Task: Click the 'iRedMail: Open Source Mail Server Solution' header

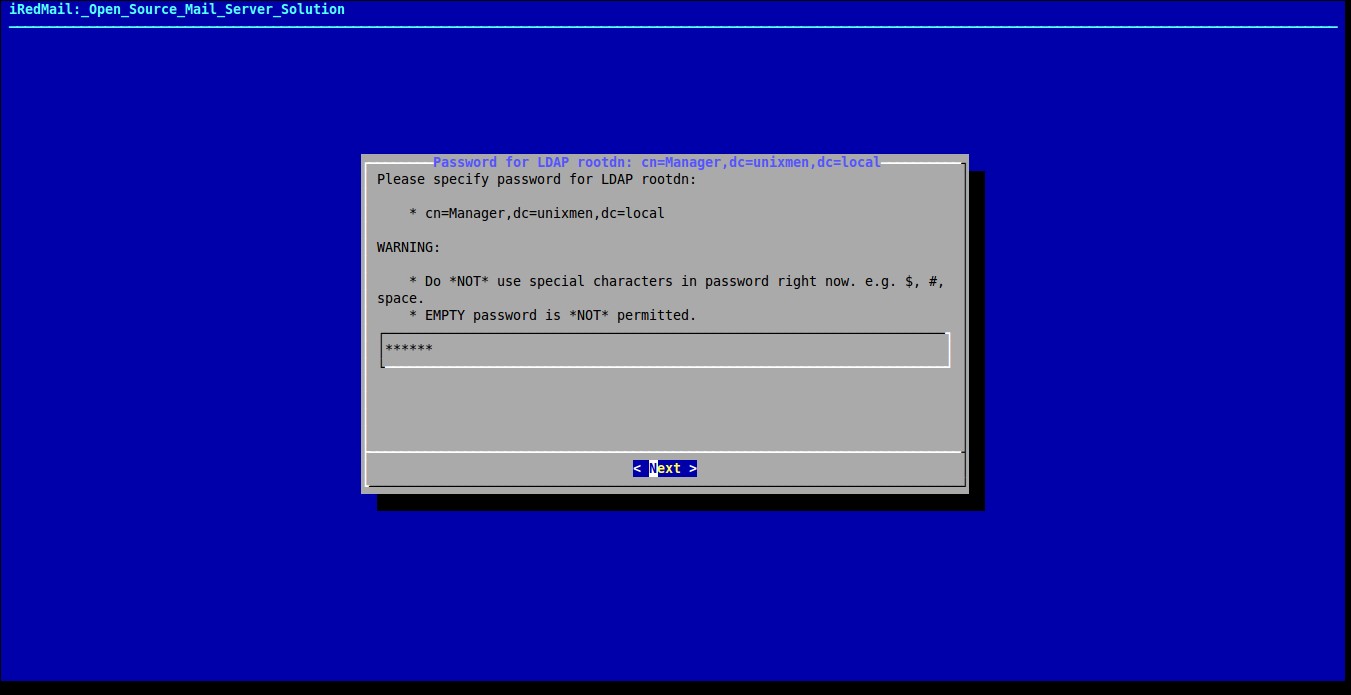Action: click(x=177, y=9)
